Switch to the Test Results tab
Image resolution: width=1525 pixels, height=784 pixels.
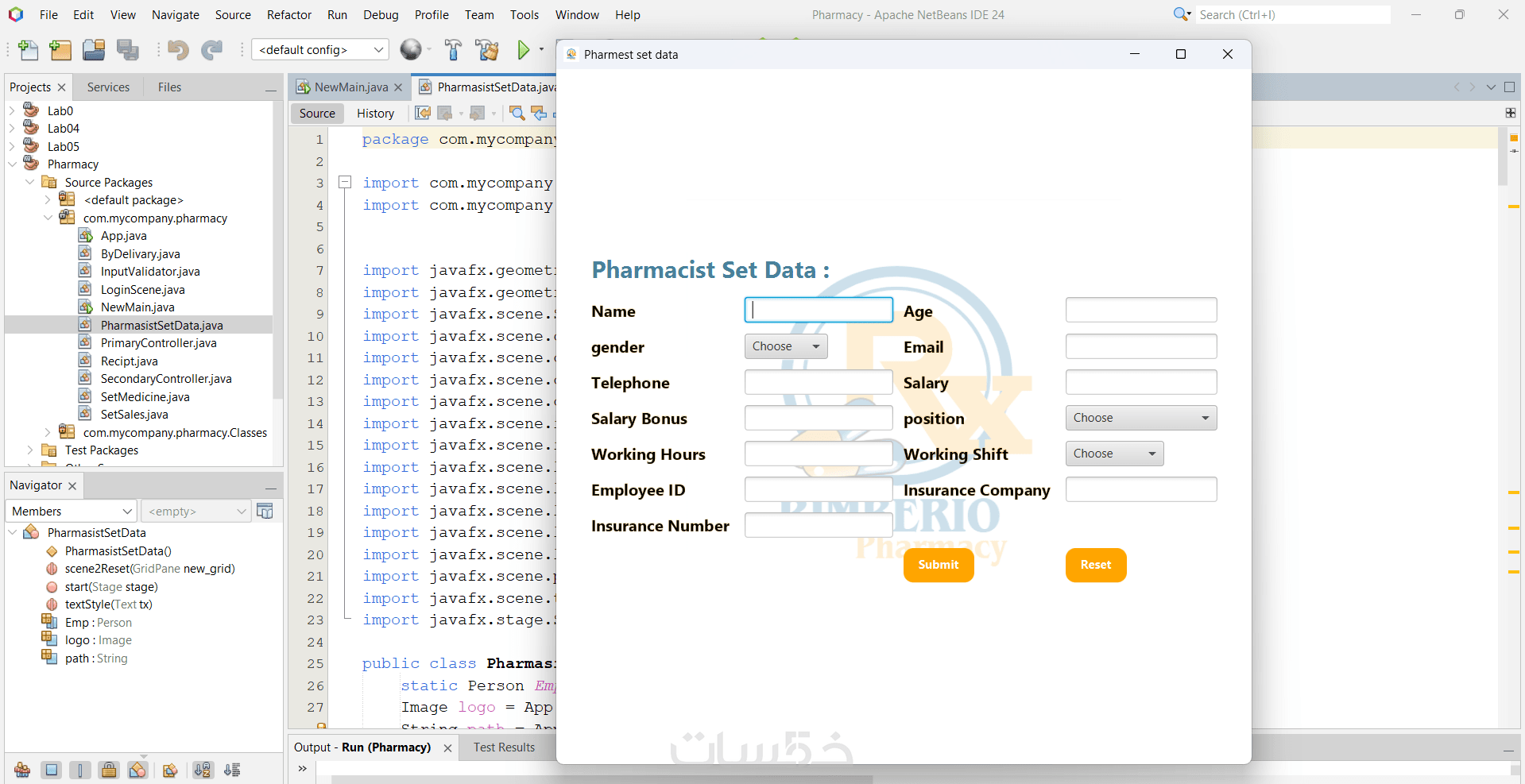504,747
